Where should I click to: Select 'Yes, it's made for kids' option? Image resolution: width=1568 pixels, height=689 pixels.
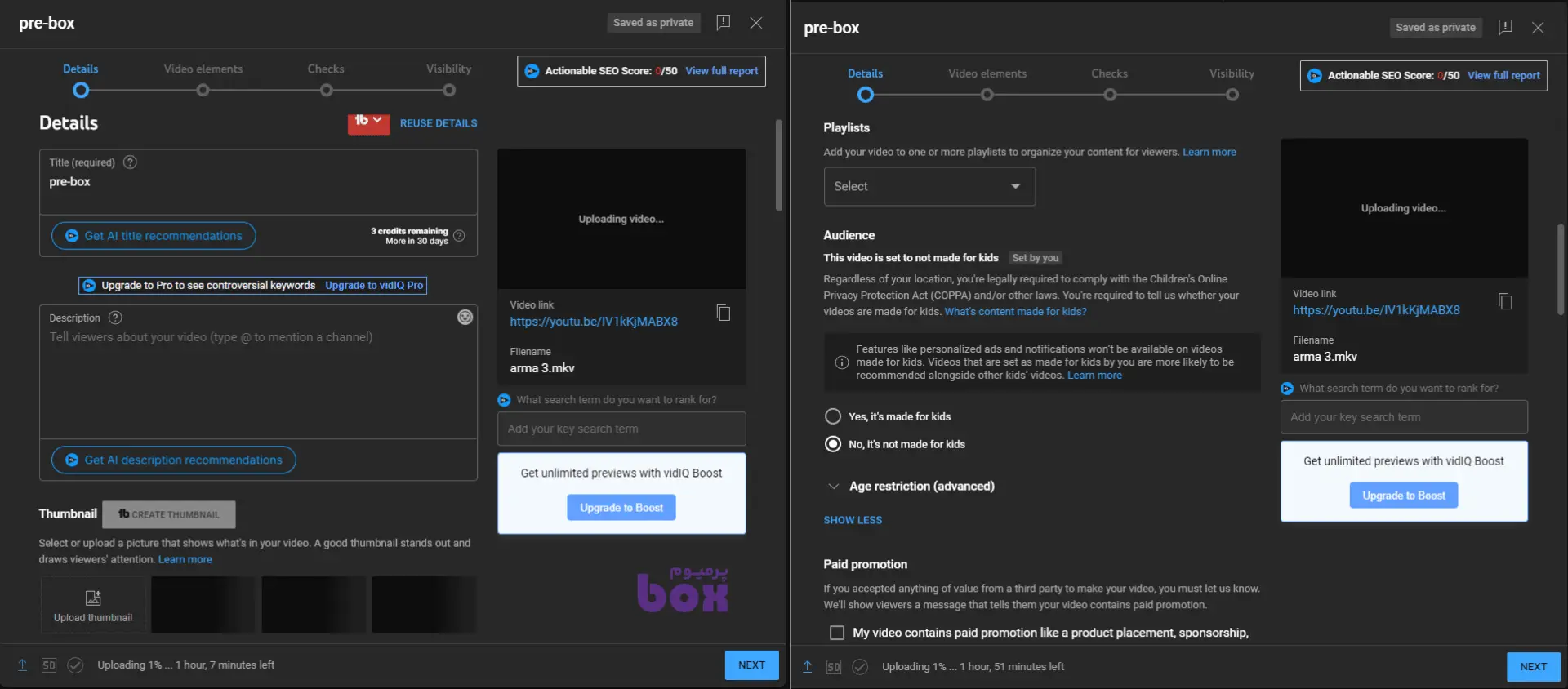point(833,416)
